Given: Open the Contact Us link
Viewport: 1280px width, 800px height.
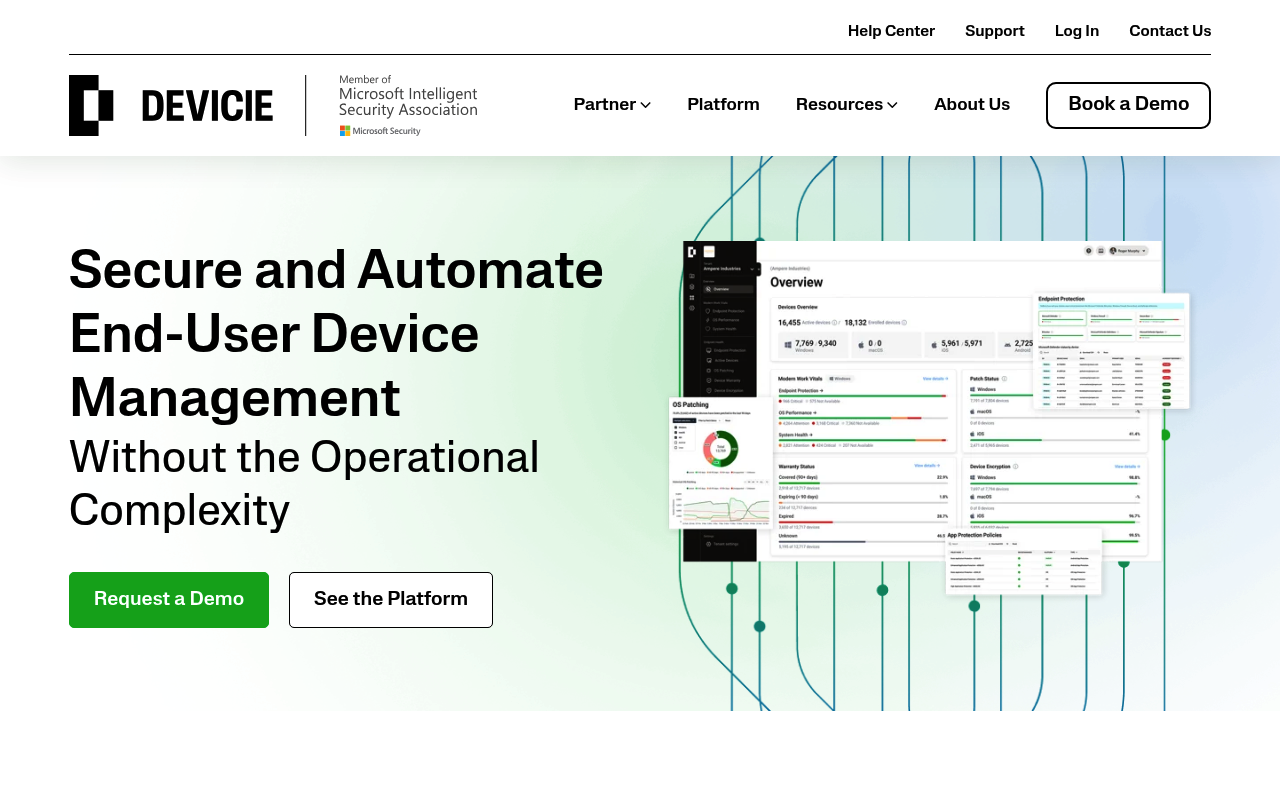Looking at the screenshot, I should coord(1170,31).
